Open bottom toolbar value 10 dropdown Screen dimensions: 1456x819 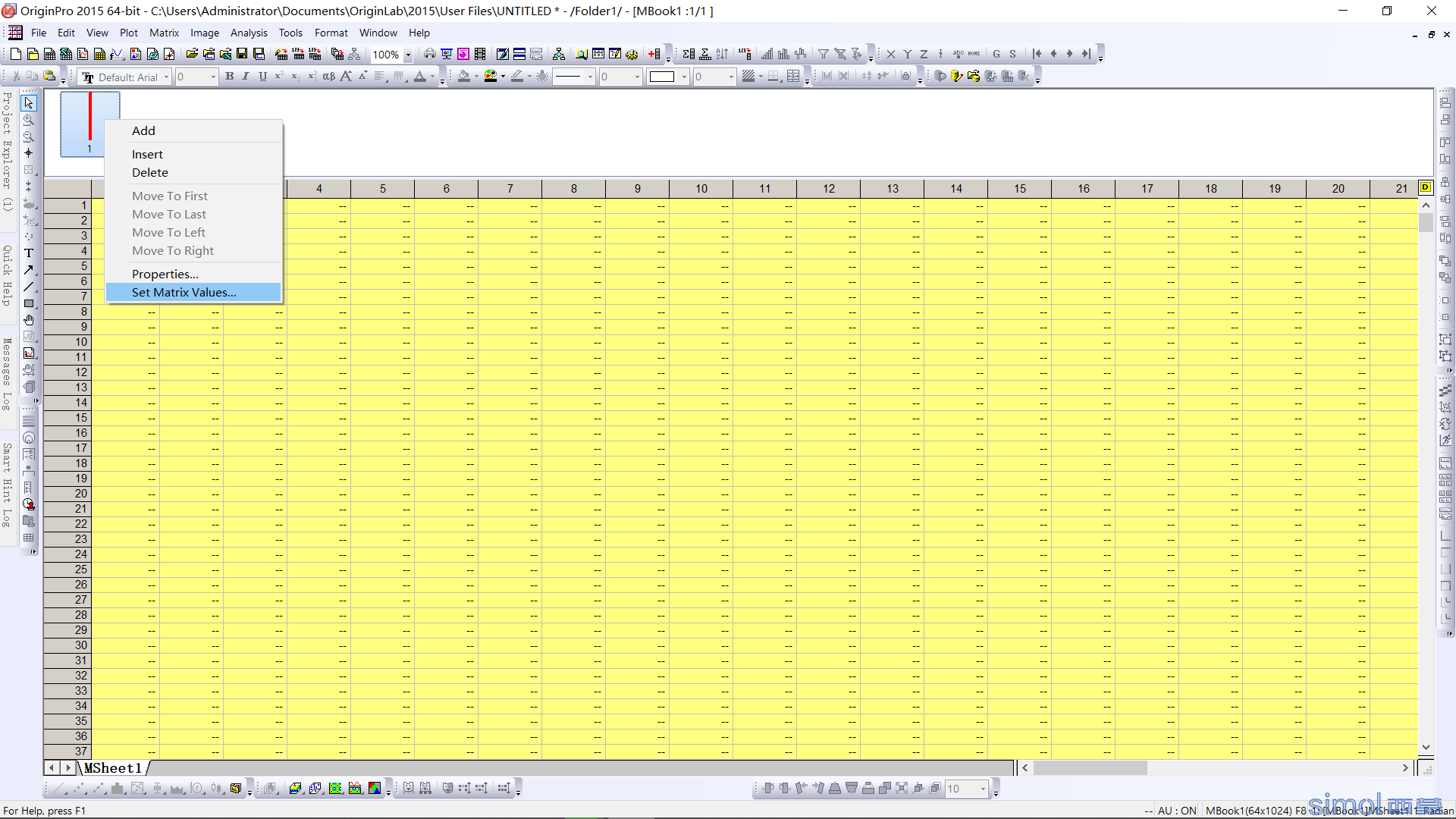point(983,789)
